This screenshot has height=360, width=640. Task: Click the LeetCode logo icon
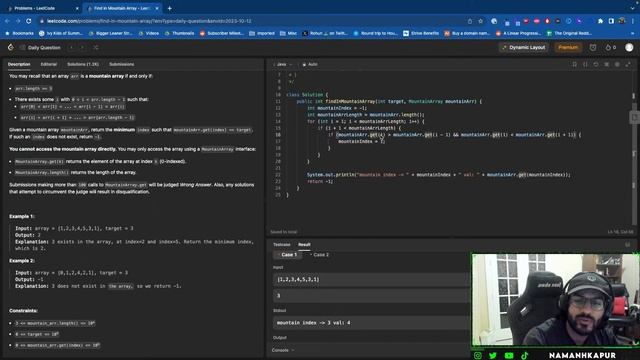pyautogui.click(x=11, y=48)
